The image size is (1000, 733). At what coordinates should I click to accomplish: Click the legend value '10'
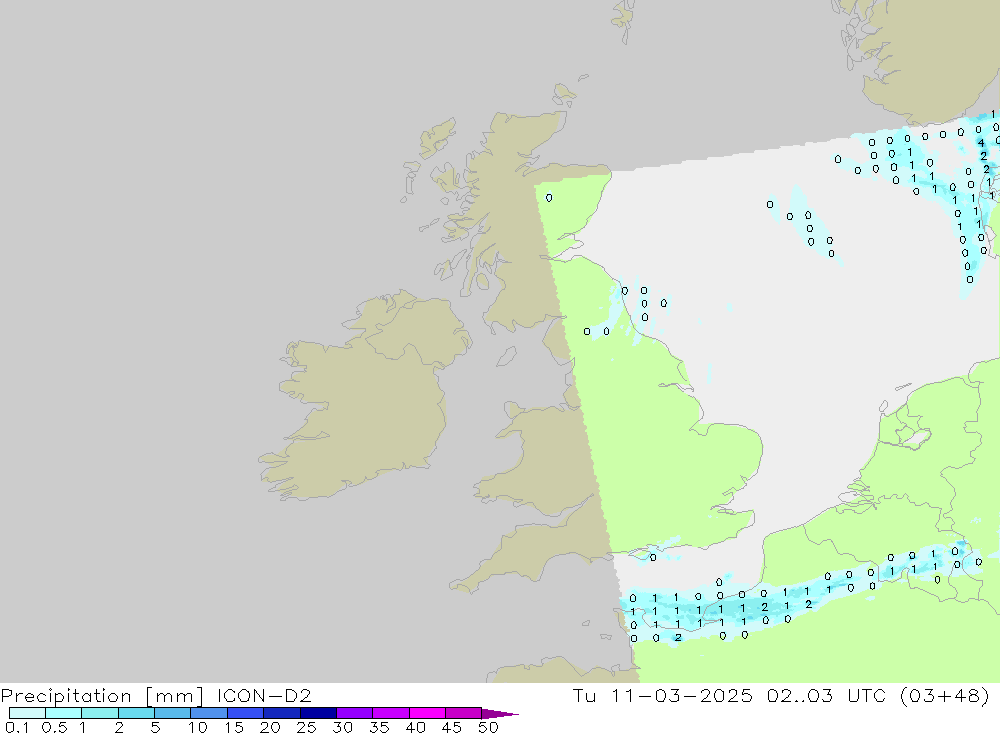pos(198,727)
